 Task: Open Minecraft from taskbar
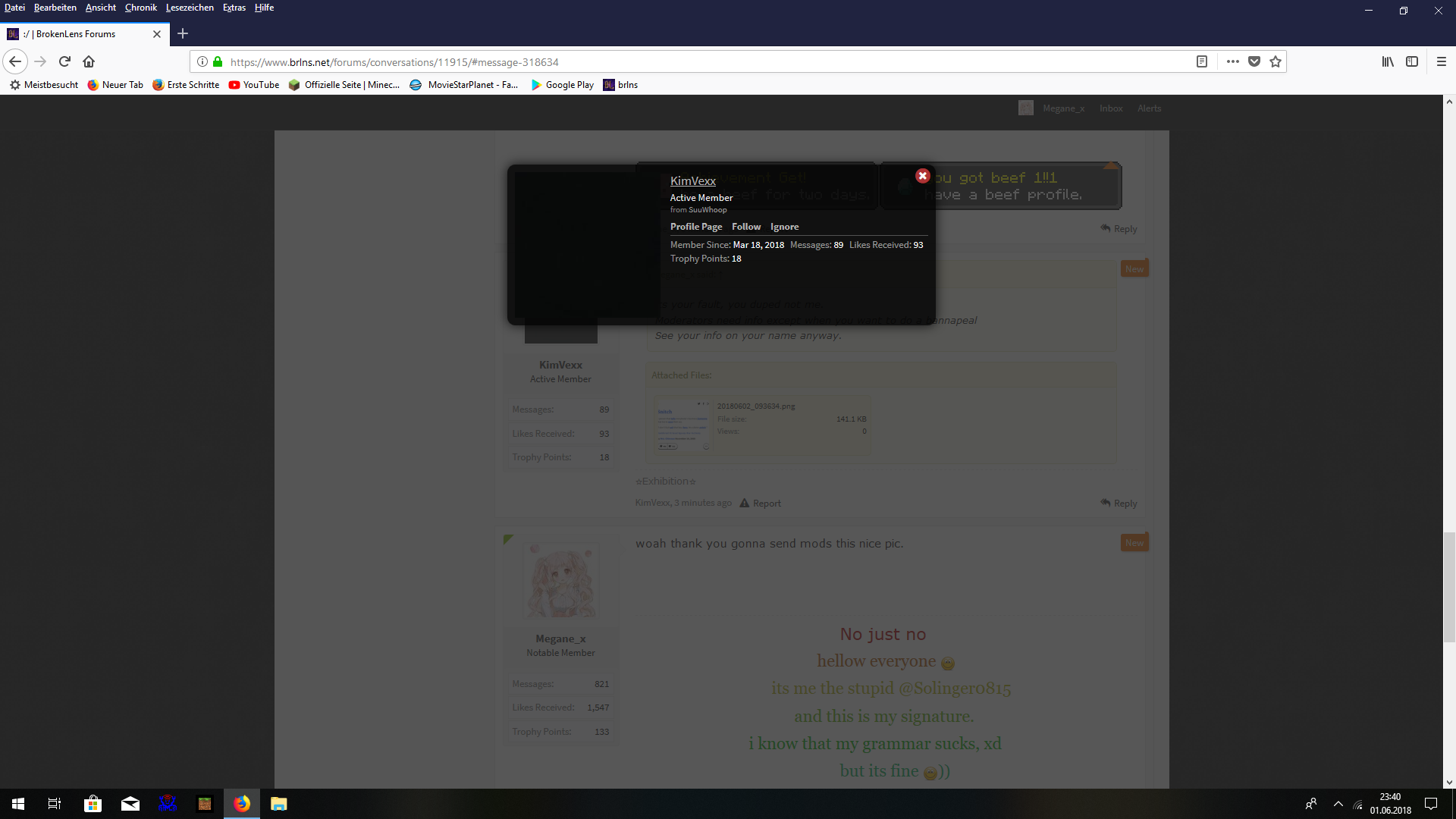click(x=205, y=804)
